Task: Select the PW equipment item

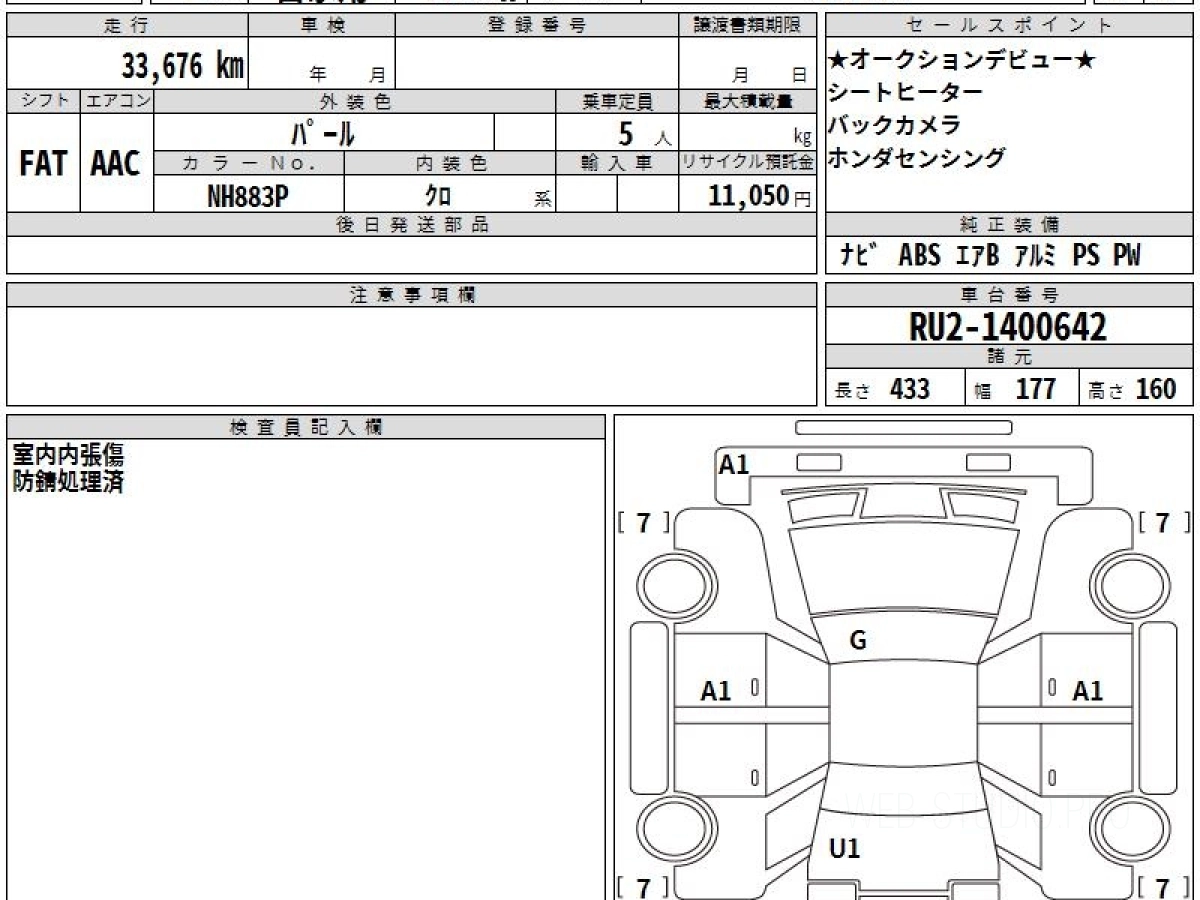Action: click(1127, 255)
